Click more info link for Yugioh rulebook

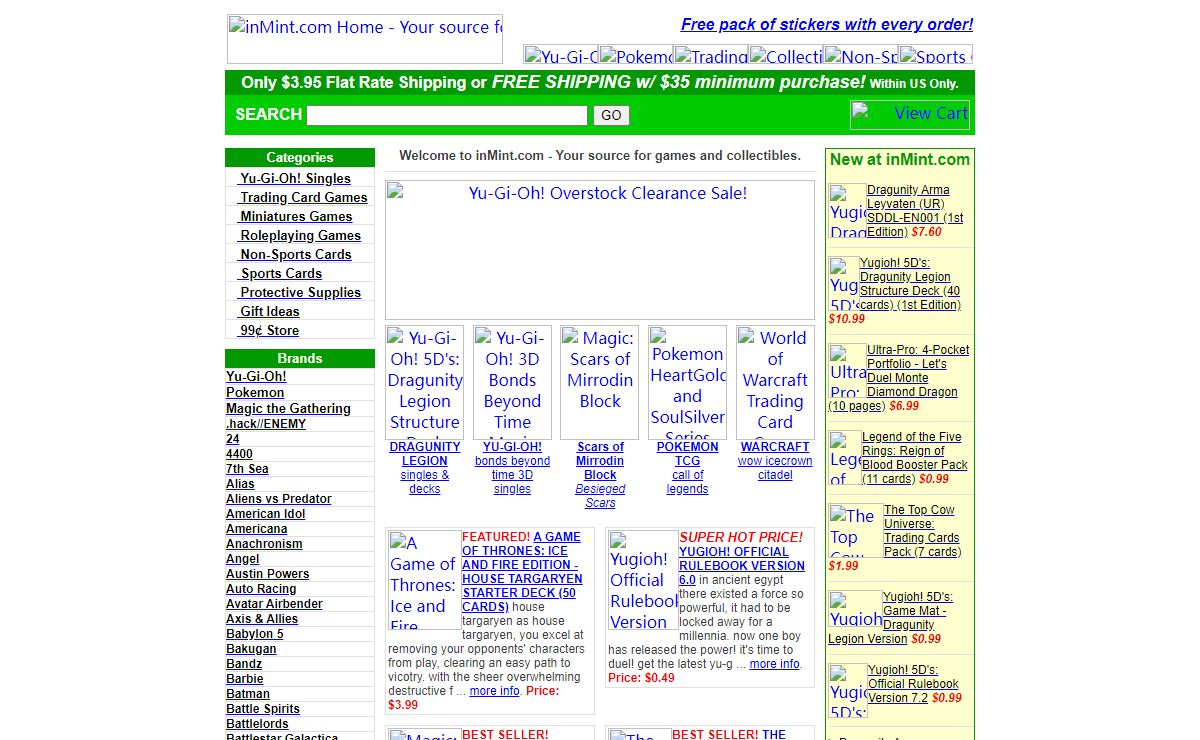pos(774,663)
